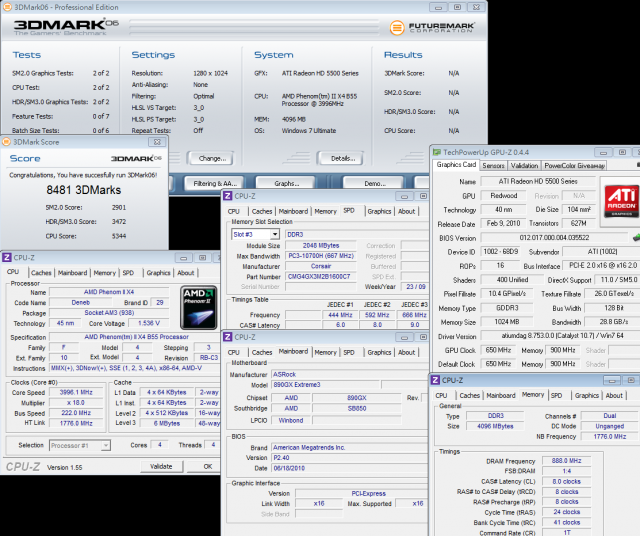
Task: Switch to the GPU-Z Sensors tab
Action: tap(493, 165)
